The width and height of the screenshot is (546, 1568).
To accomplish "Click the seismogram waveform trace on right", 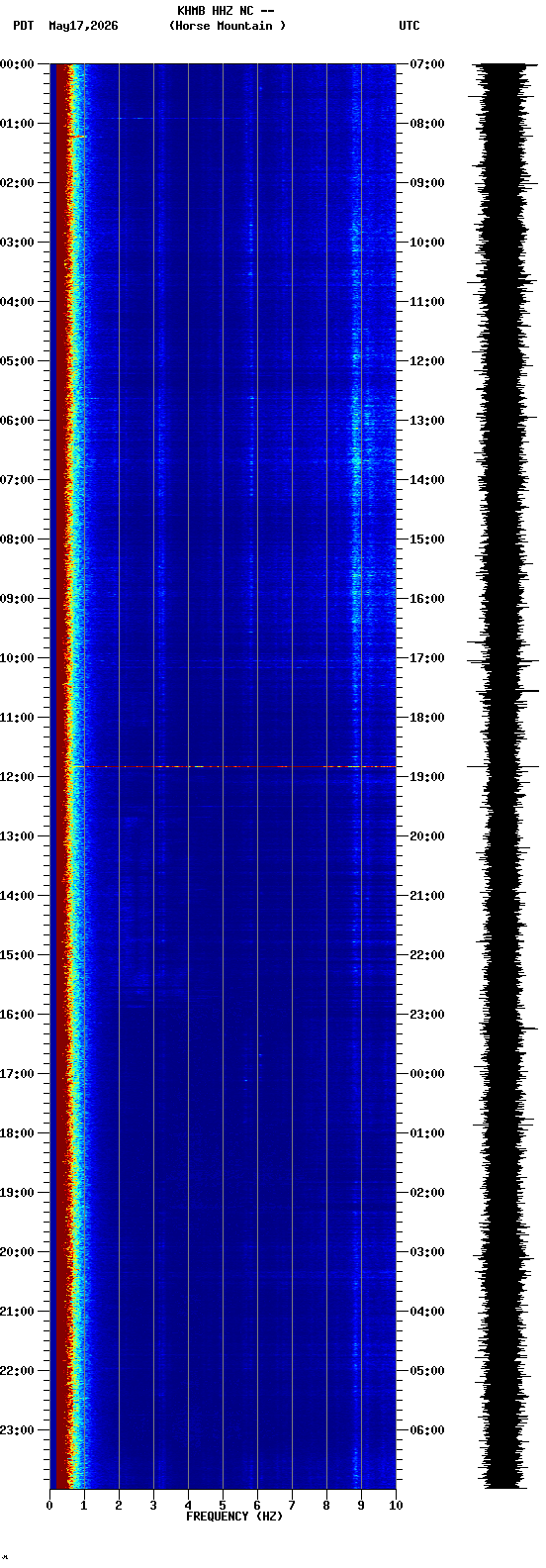I will tap(503, 776).
